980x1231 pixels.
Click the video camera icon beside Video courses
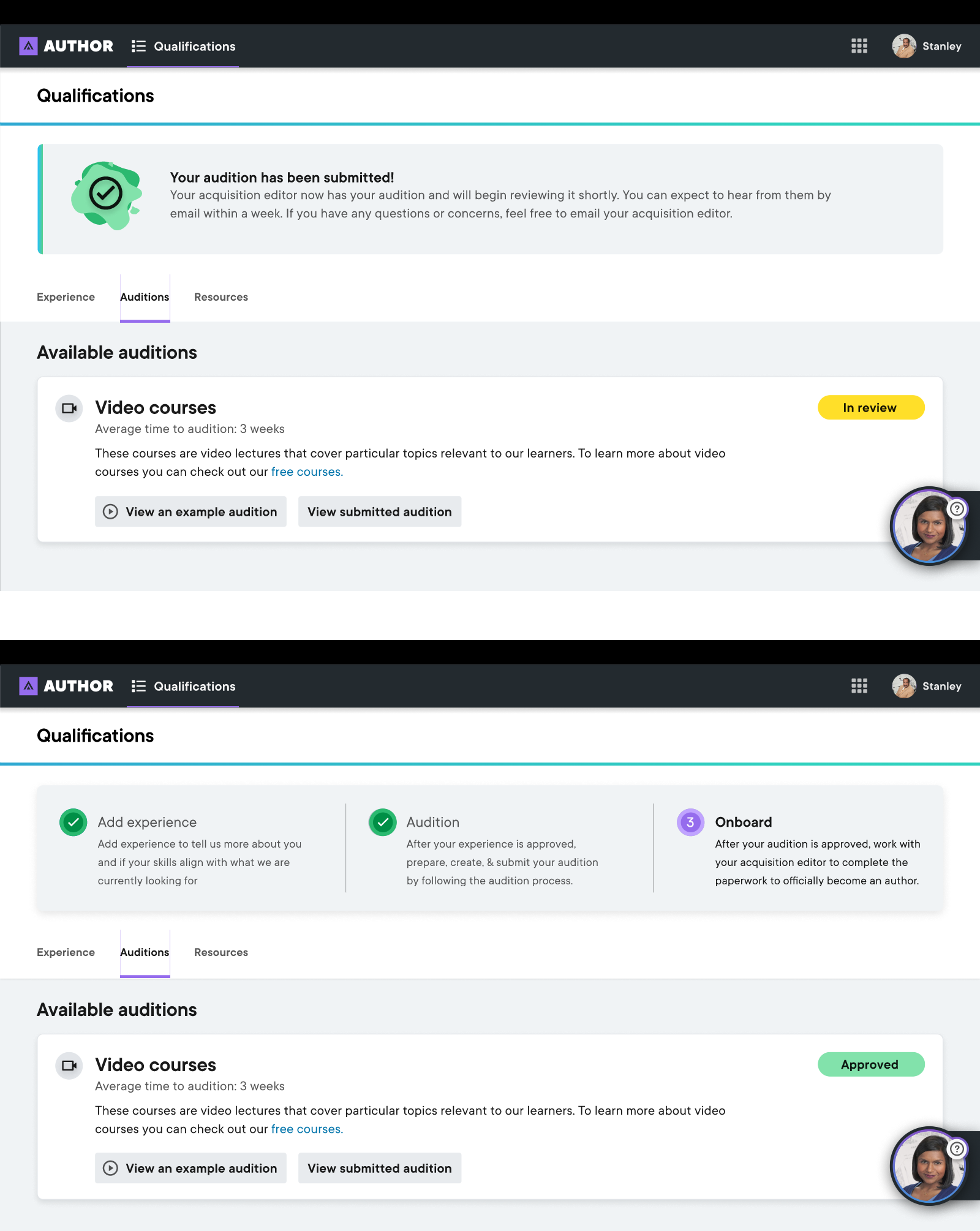click(69, 408)
